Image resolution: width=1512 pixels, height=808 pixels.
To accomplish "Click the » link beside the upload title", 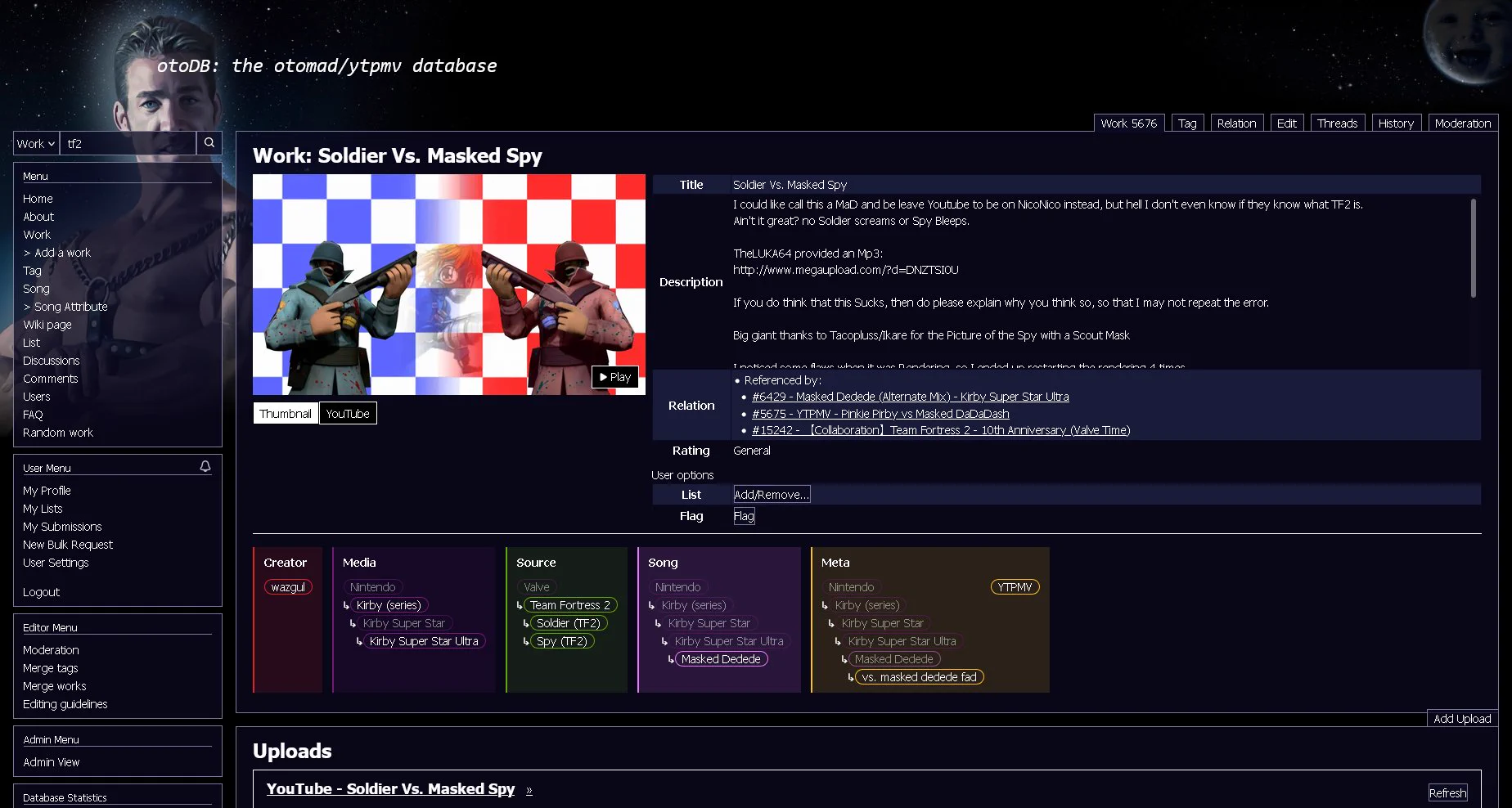I will 529,790.
